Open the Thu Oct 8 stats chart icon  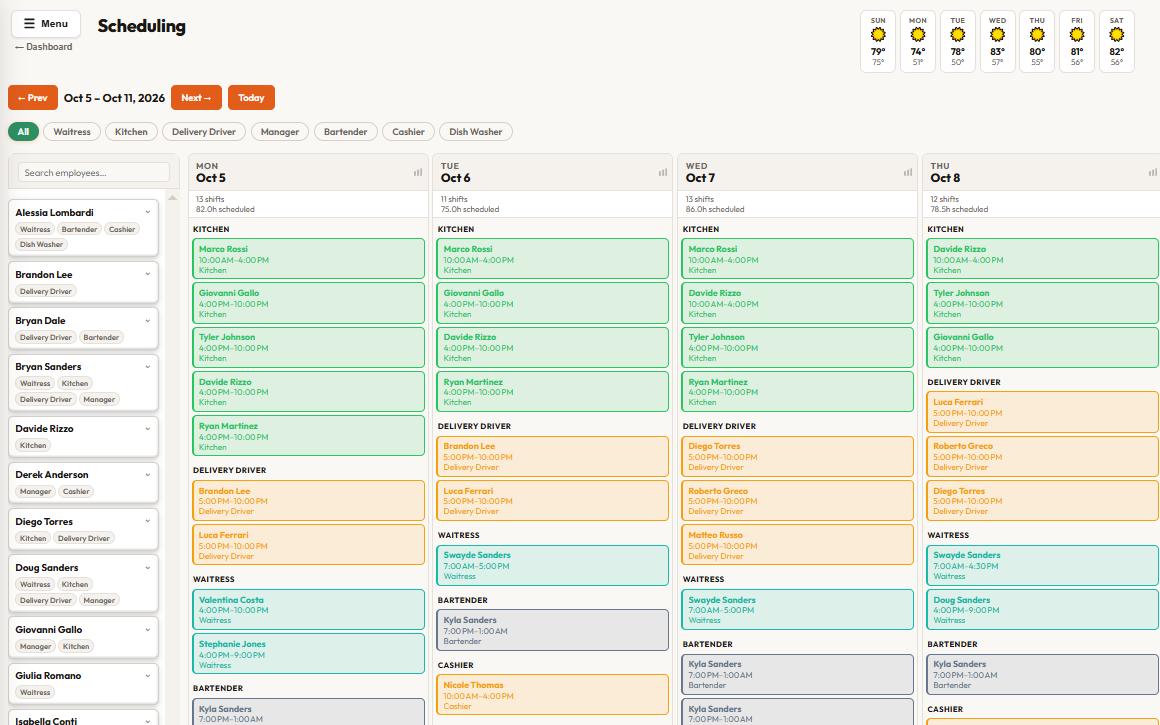(1153, 172)
